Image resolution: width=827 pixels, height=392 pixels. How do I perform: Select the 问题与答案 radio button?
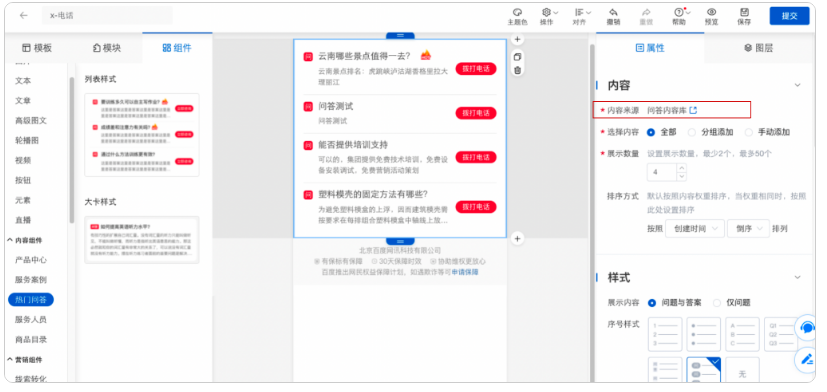652,303
